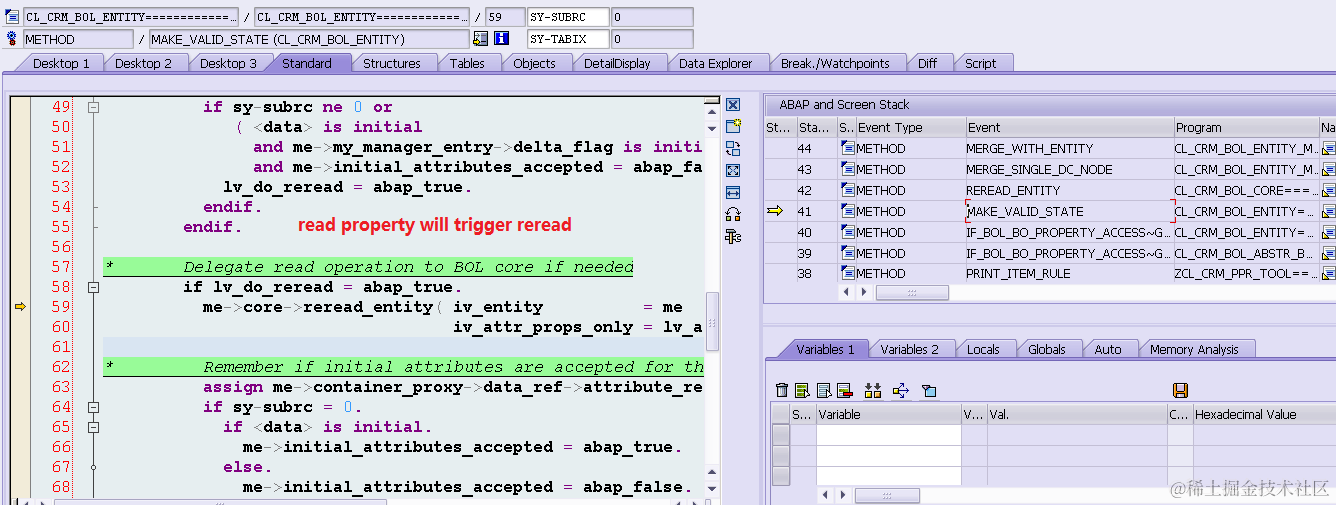
Task: Switch to the Variables 2 tab
Action: pos(909,349)
